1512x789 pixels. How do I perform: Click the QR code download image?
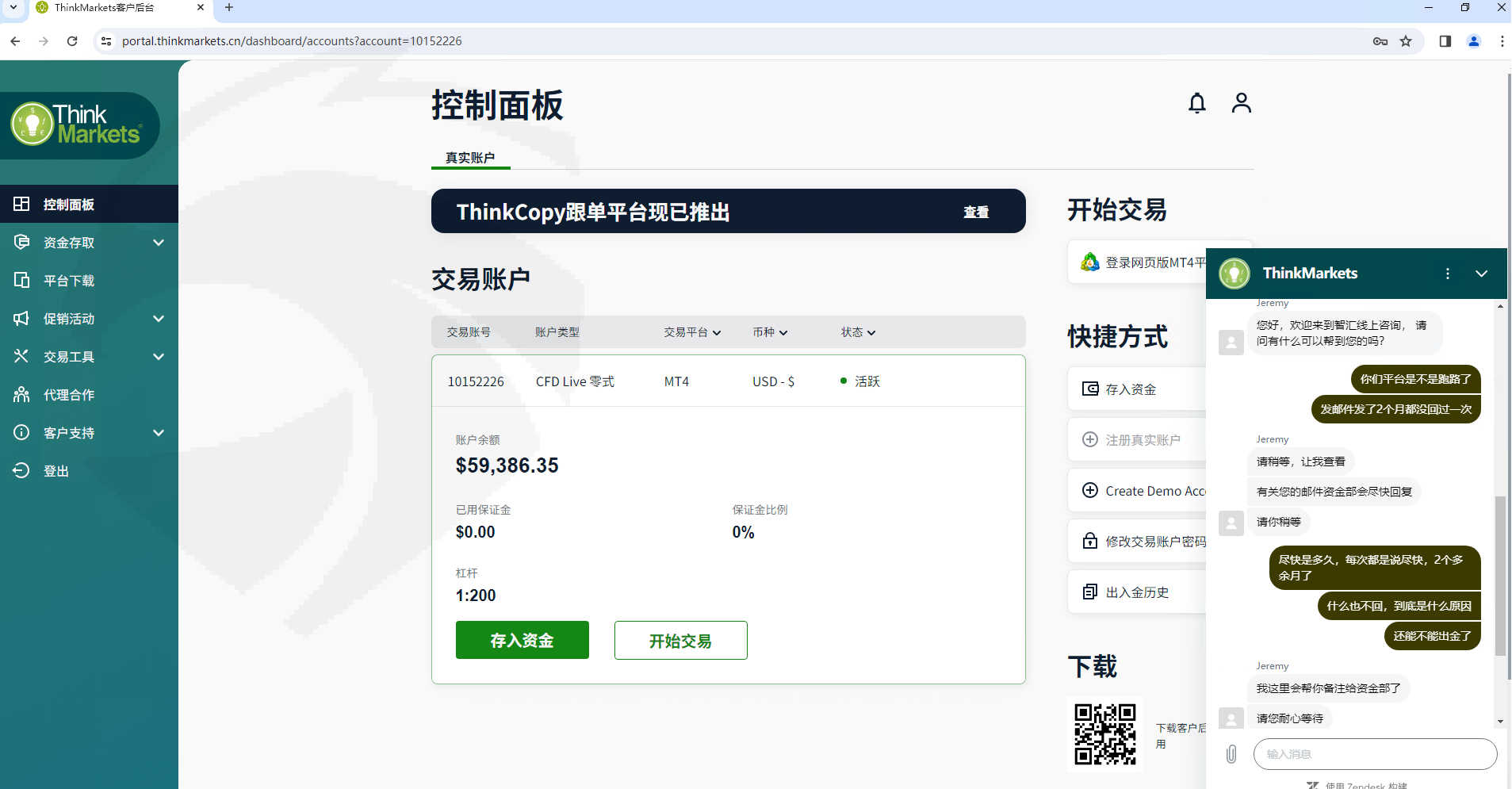point(1104,733)
